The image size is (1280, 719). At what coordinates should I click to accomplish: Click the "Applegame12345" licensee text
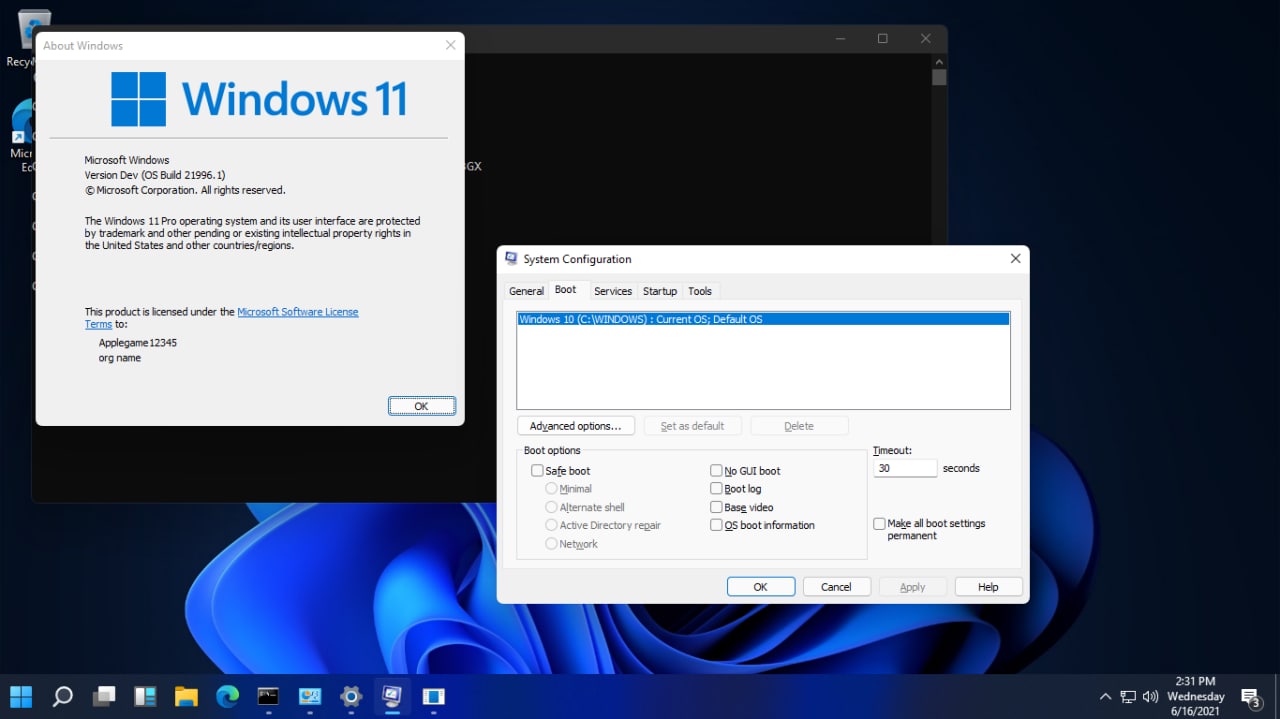pos(138,342)
